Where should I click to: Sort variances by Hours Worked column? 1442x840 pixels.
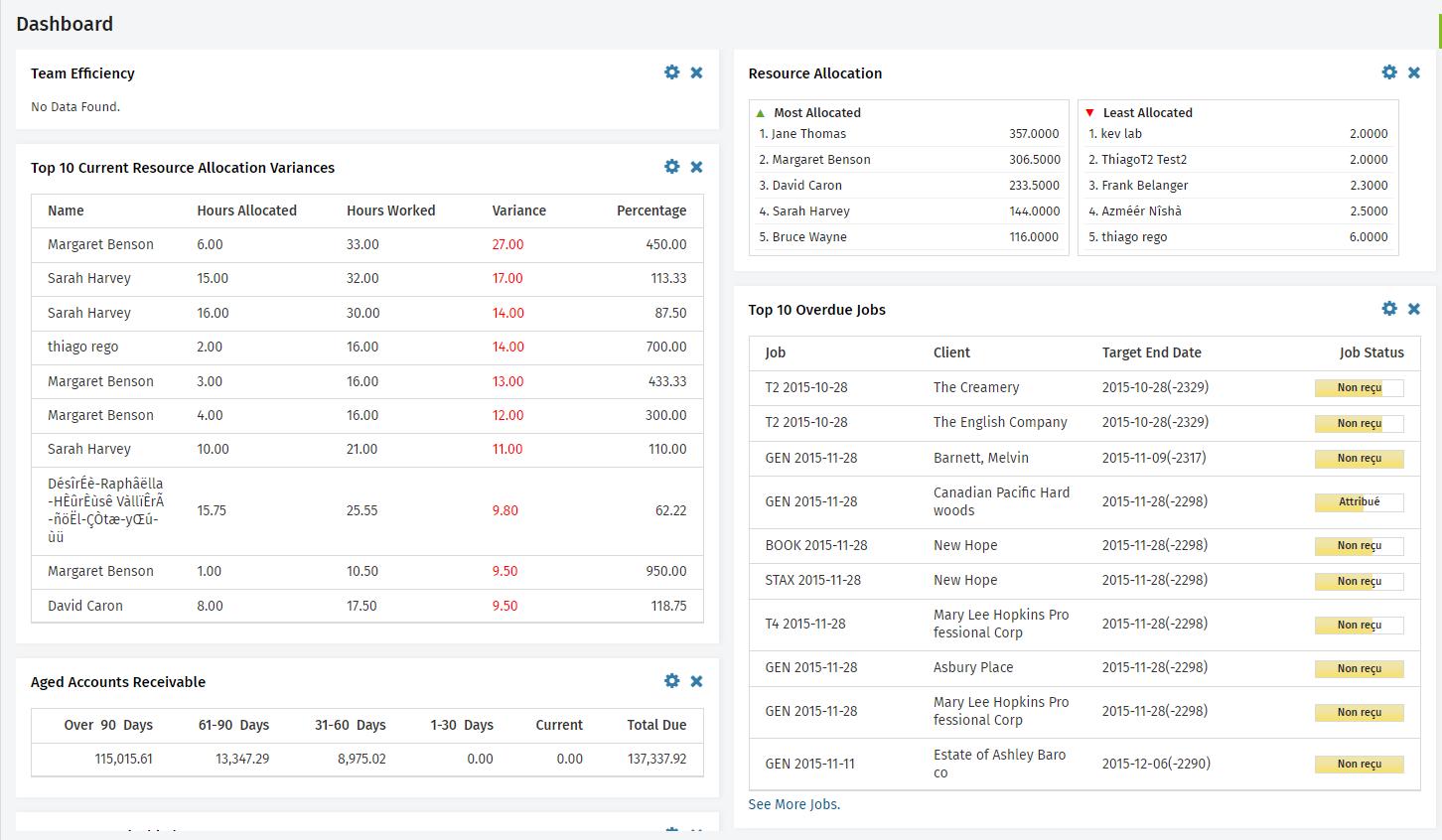390,210
